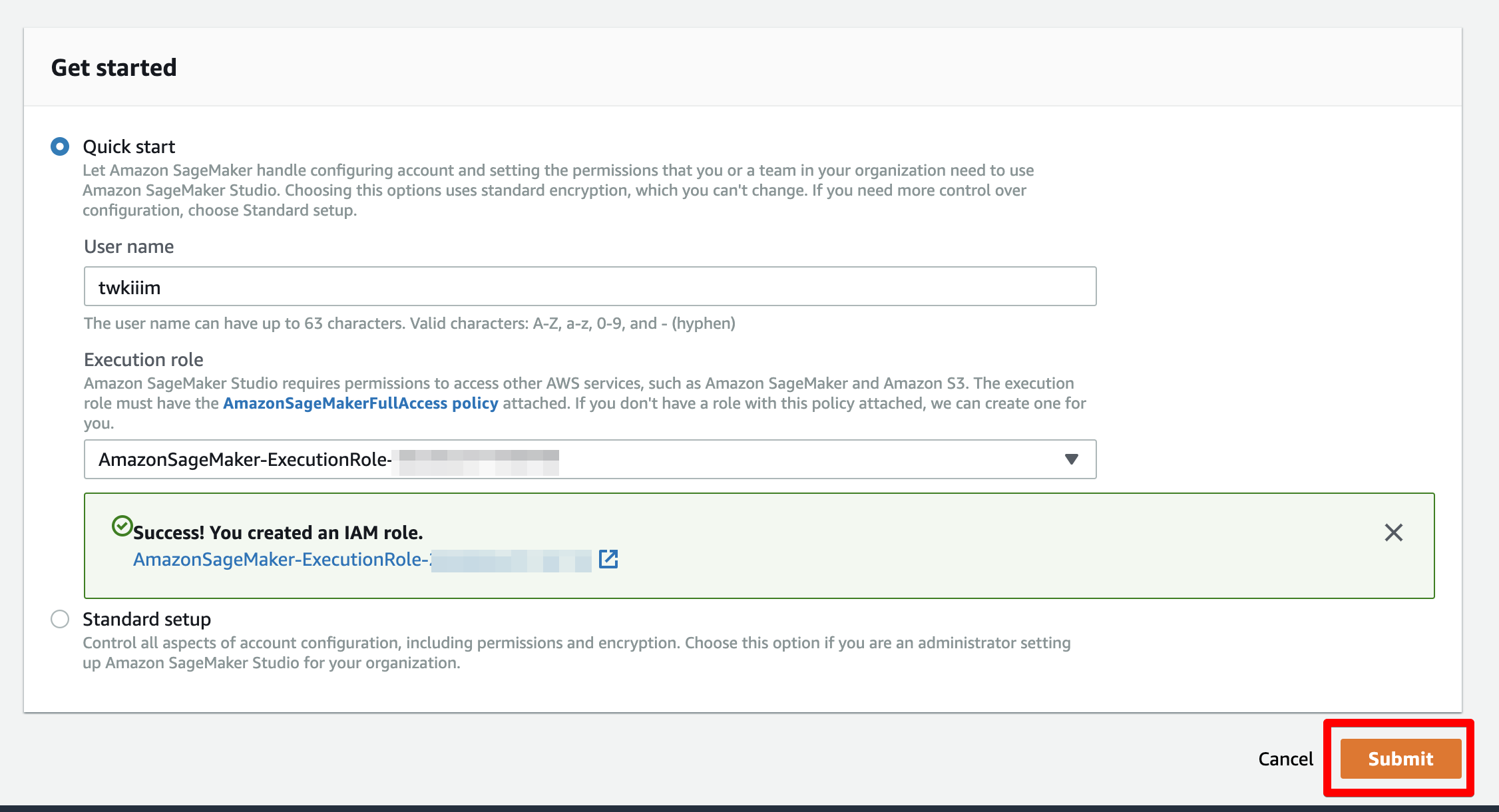This screenshot has width=1499, height=812.
Task: Click the Cancel button
Action: tap(1285, 759)
